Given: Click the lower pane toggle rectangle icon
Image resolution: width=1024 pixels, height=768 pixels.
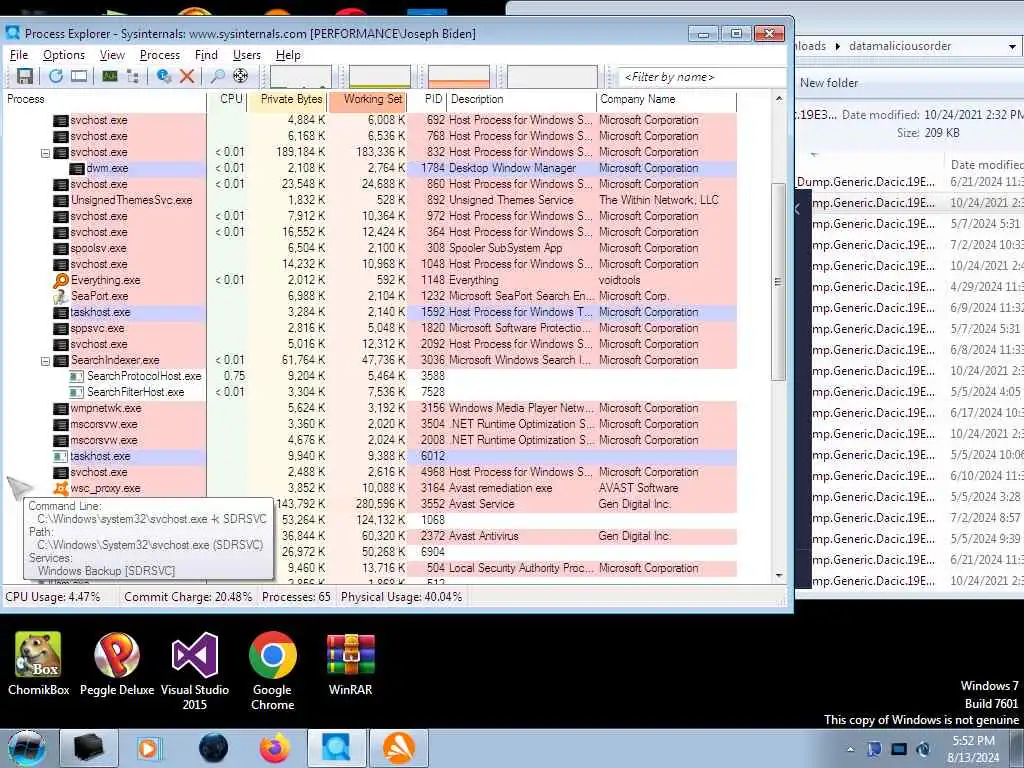Looking at the screenshot, I should click(x=79, y=76).
